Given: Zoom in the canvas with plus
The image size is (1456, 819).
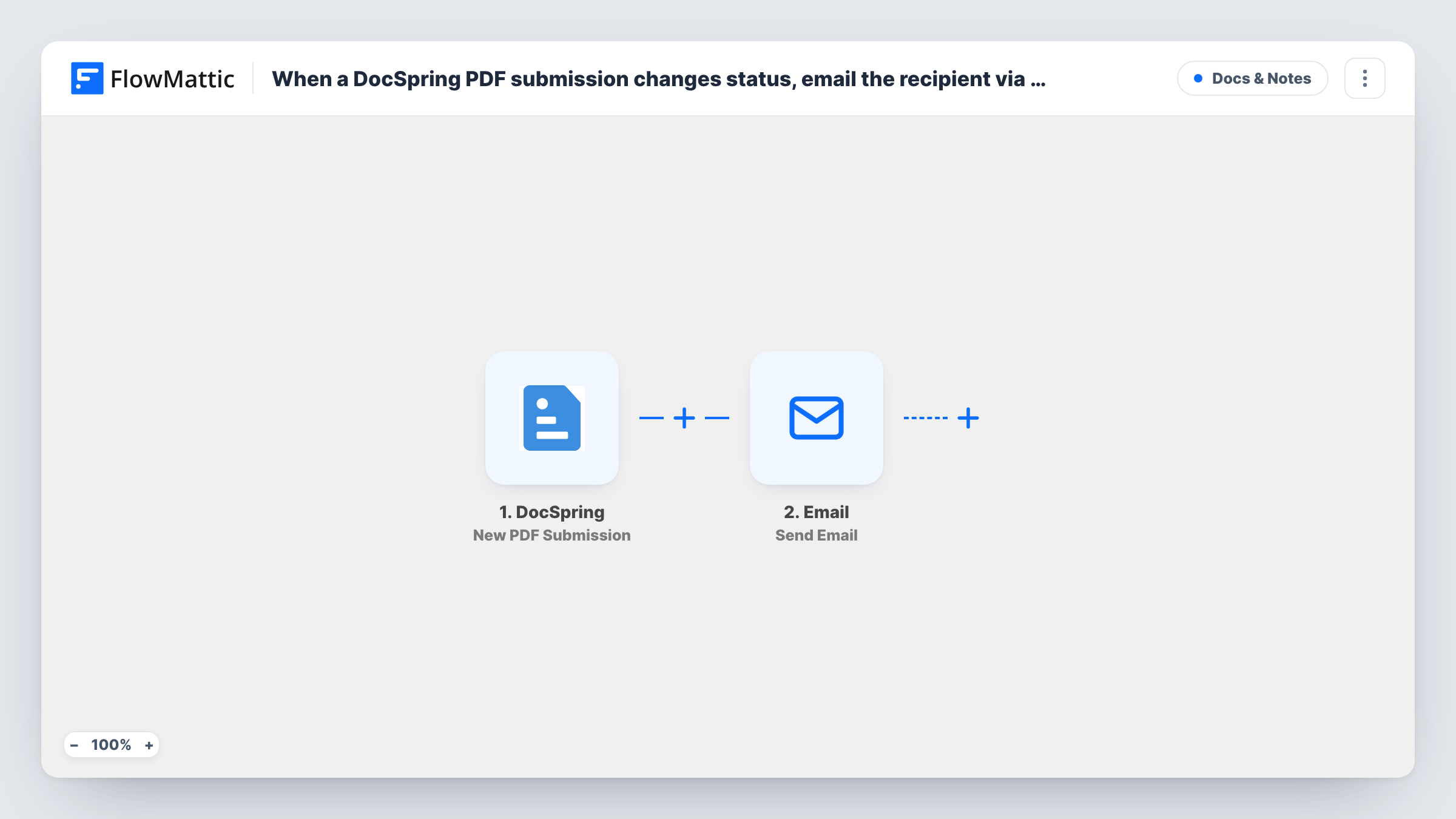Looking at the screenshot, I should tap(149, 745).
